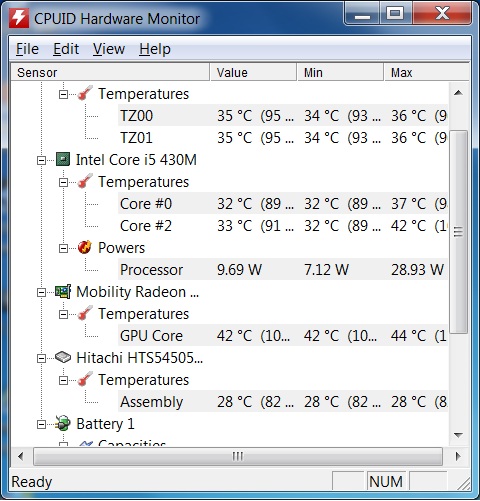
Task: Click the 9.69 W processor value
Action: (x=239, y=269)
